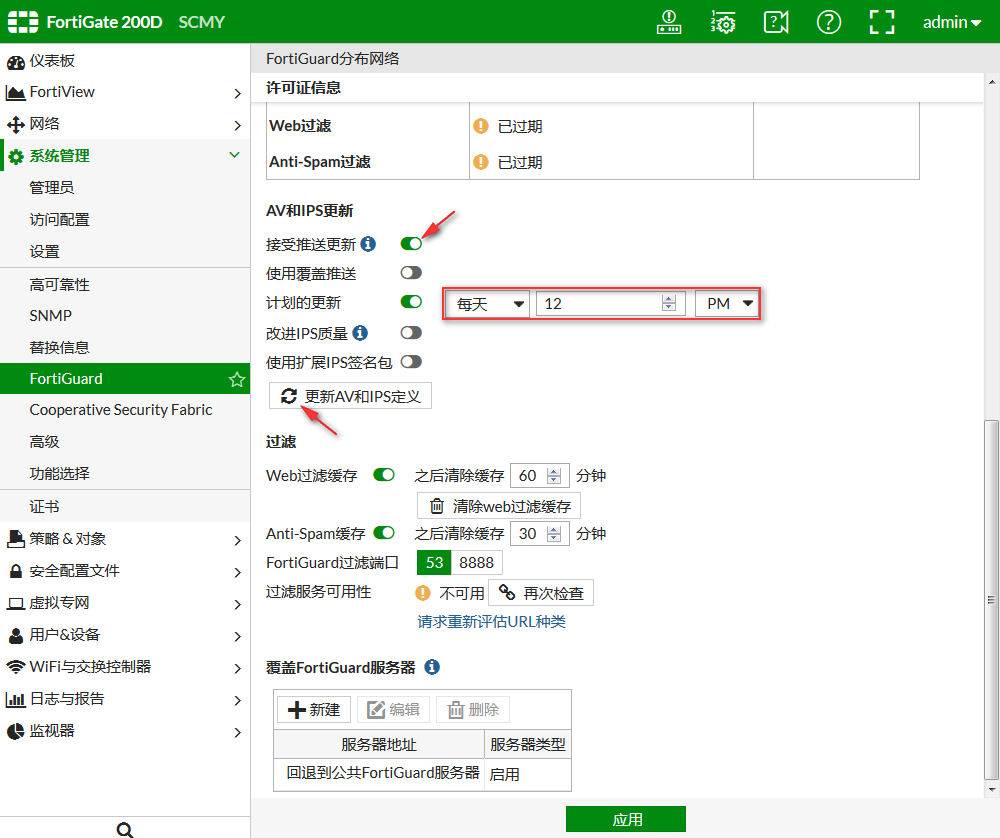The width and height of the screenshot is (1000, 838).
Task: Click 新建 server button
Action: tap(314, 709)
